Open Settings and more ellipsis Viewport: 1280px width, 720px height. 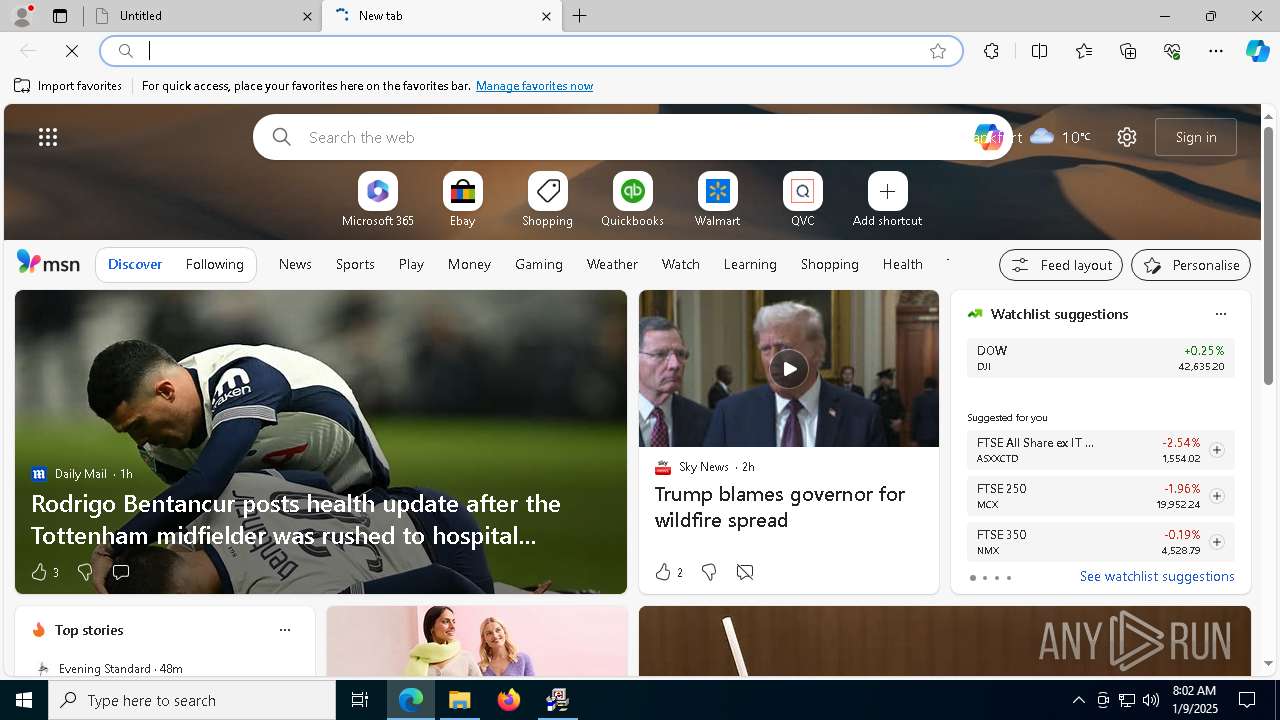point(1216,51)
